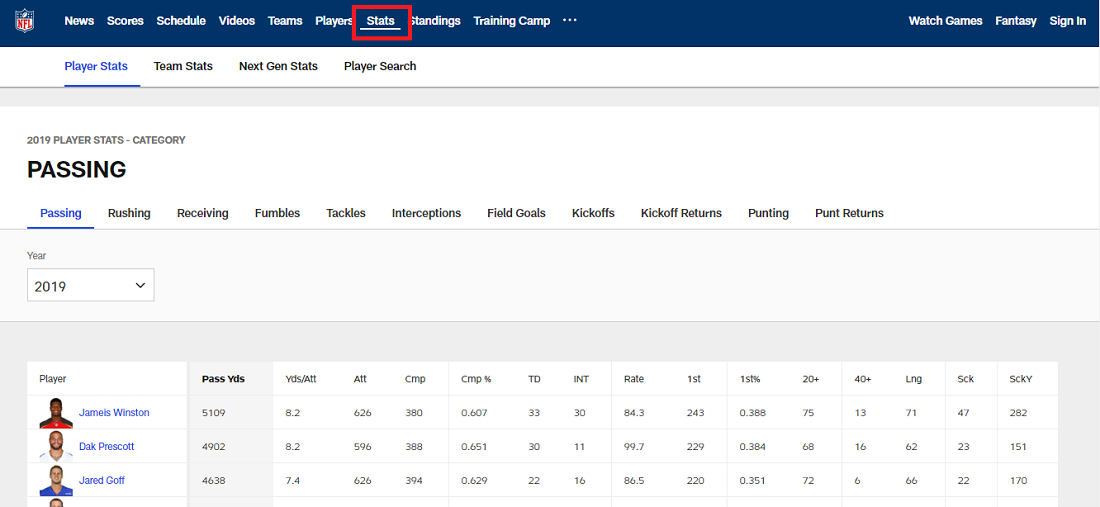This screenshot has height=507, width=1100.
Task: Open the Watch Games link
Action: 945,21
